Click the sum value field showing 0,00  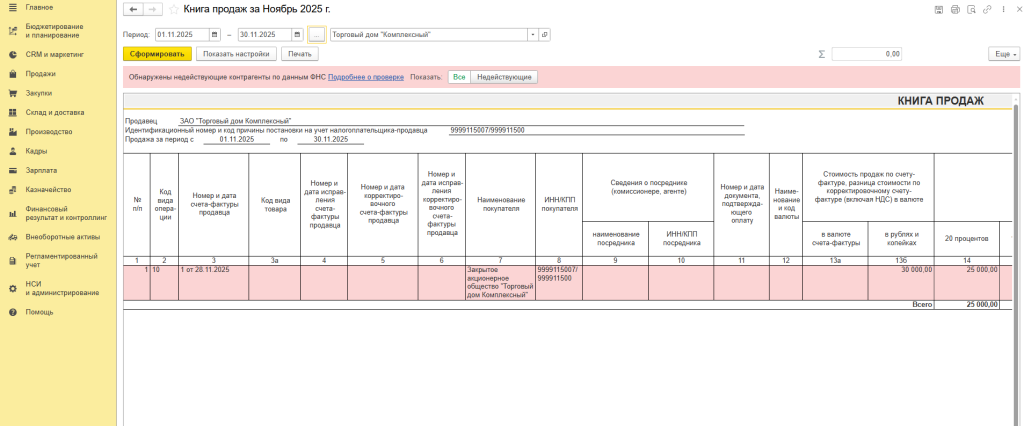(x=867, y=54)
